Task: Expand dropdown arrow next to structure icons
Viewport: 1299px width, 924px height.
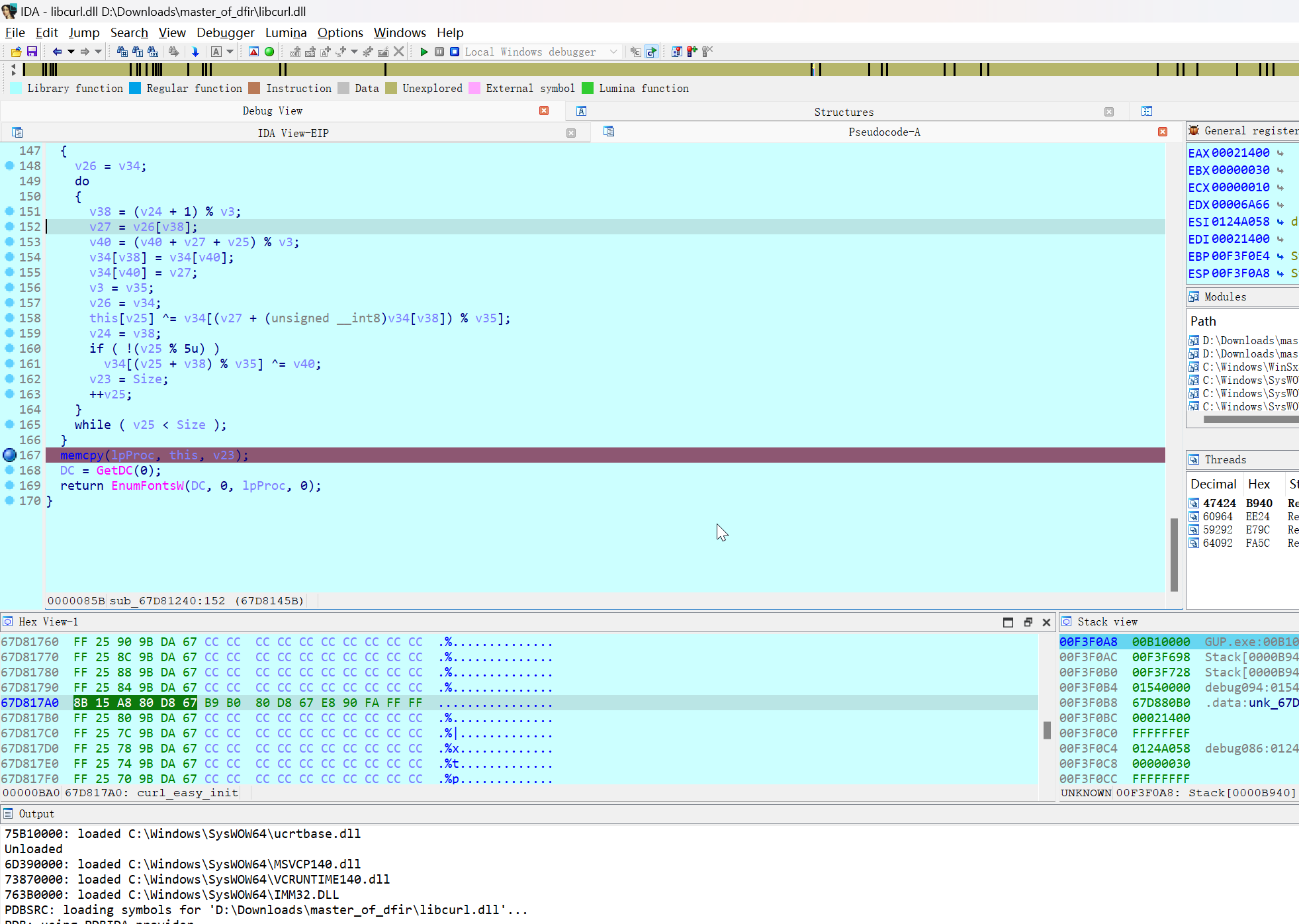Action: click(354, 52)
